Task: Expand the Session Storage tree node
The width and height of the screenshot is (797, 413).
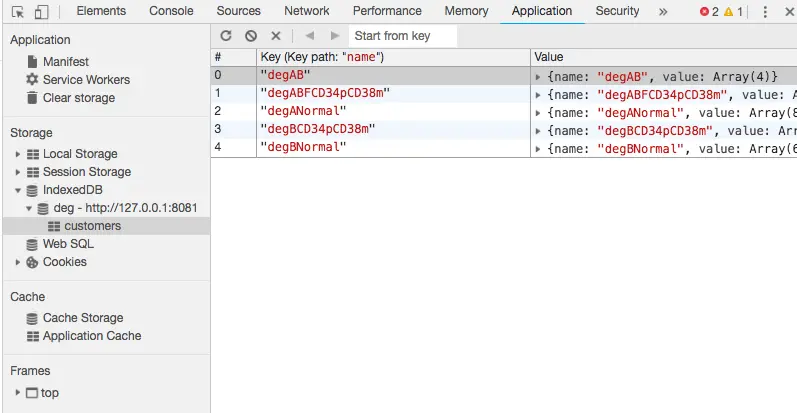Action: coord(18,172)
